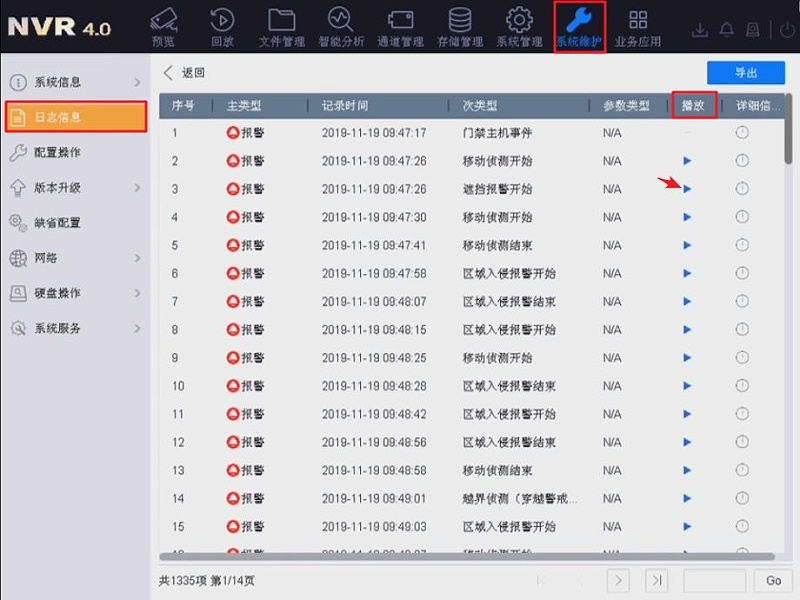Open the 回放 (Playback) module

(x=222, y=25)
